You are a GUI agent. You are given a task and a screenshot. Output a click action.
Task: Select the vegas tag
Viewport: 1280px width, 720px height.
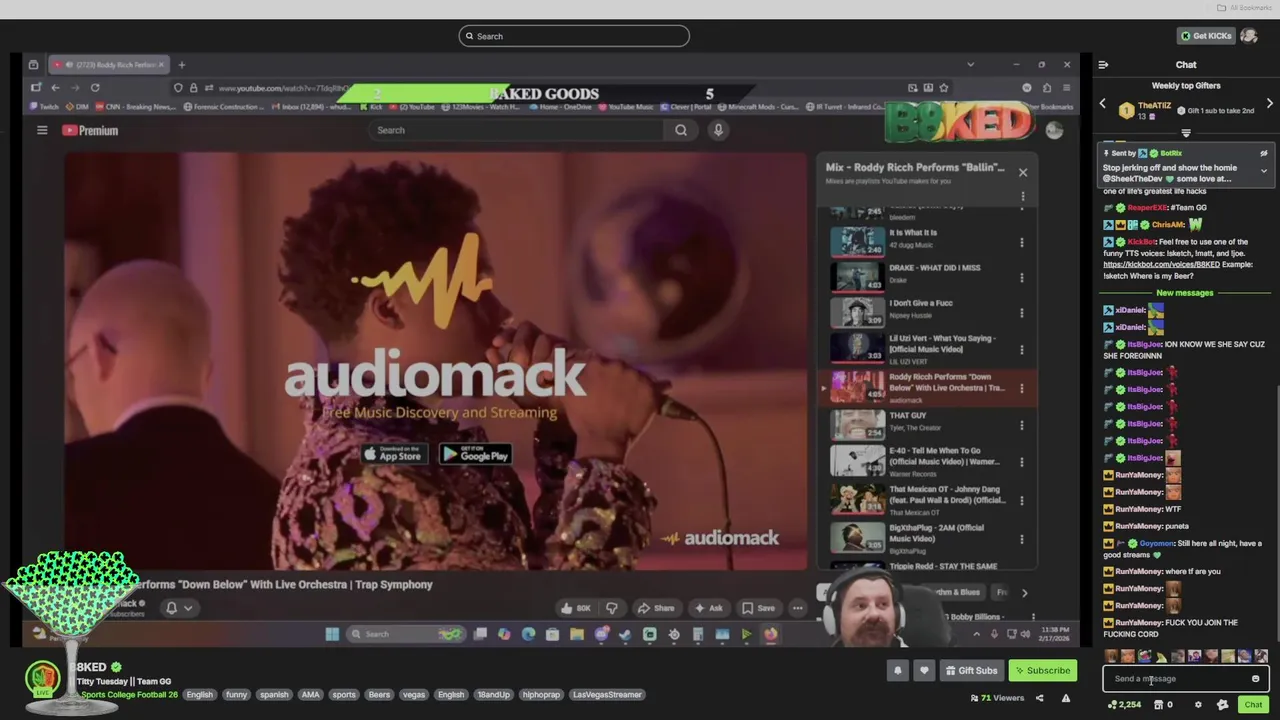(x=414, y=695)
